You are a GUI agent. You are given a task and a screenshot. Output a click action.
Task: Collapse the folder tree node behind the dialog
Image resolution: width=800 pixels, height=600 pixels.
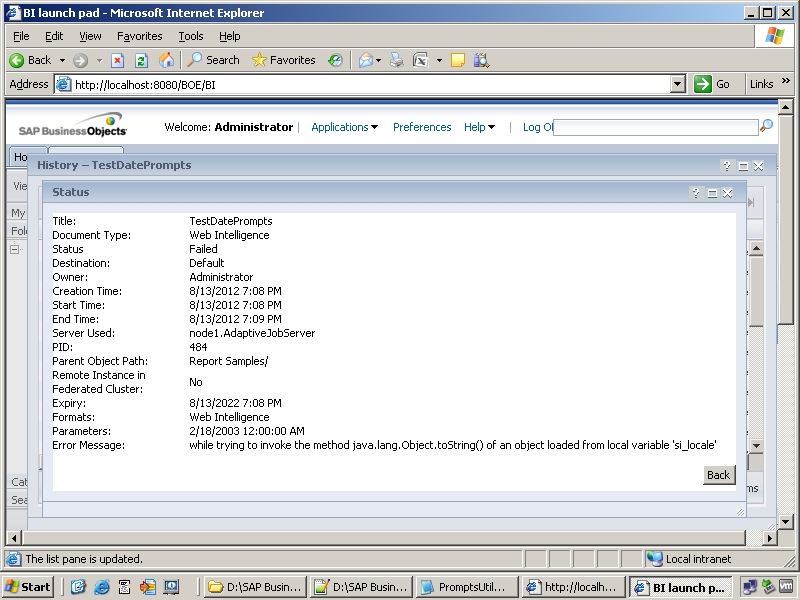[15, 249]
